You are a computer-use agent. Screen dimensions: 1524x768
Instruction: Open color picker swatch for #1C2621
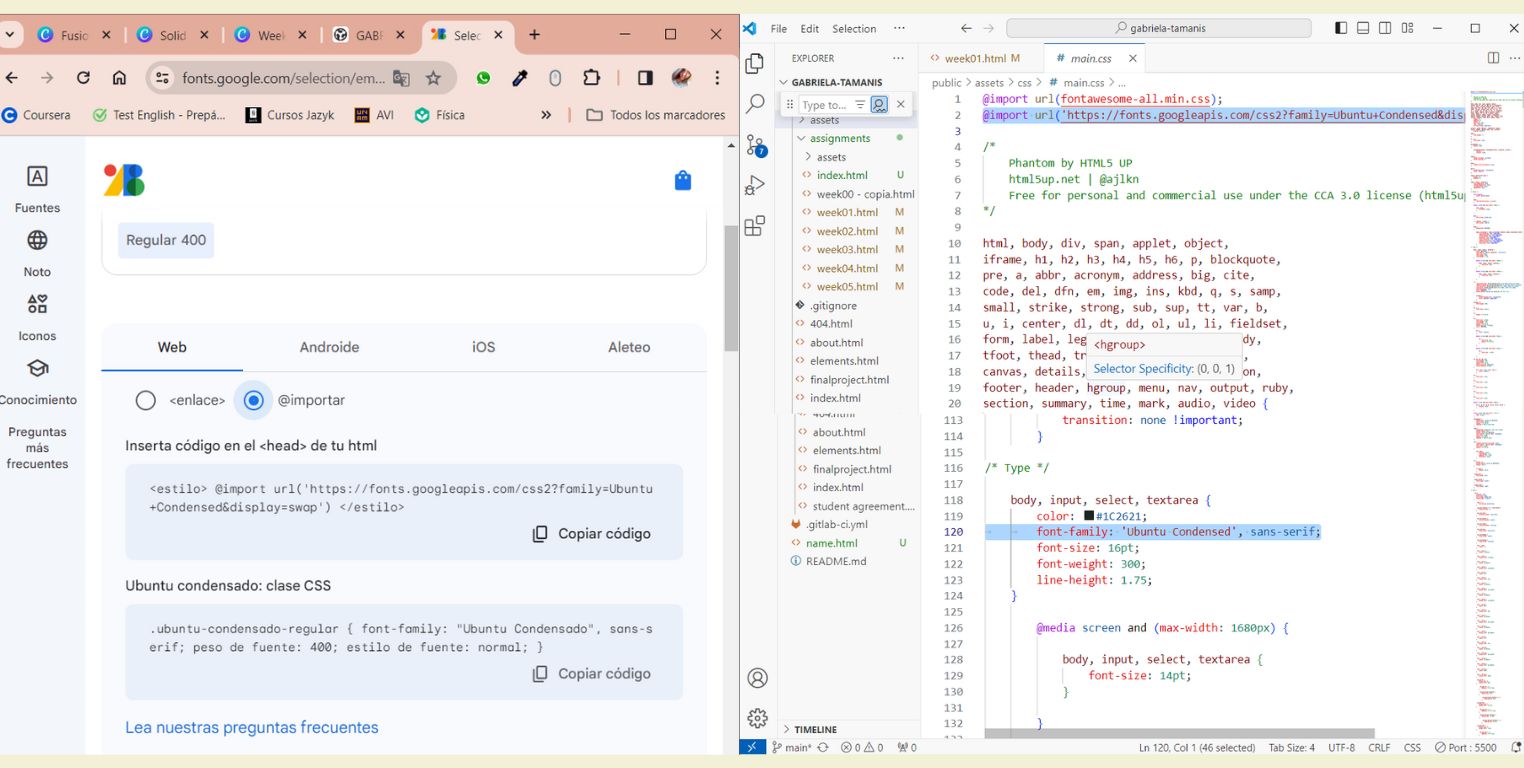point(1089,516)
